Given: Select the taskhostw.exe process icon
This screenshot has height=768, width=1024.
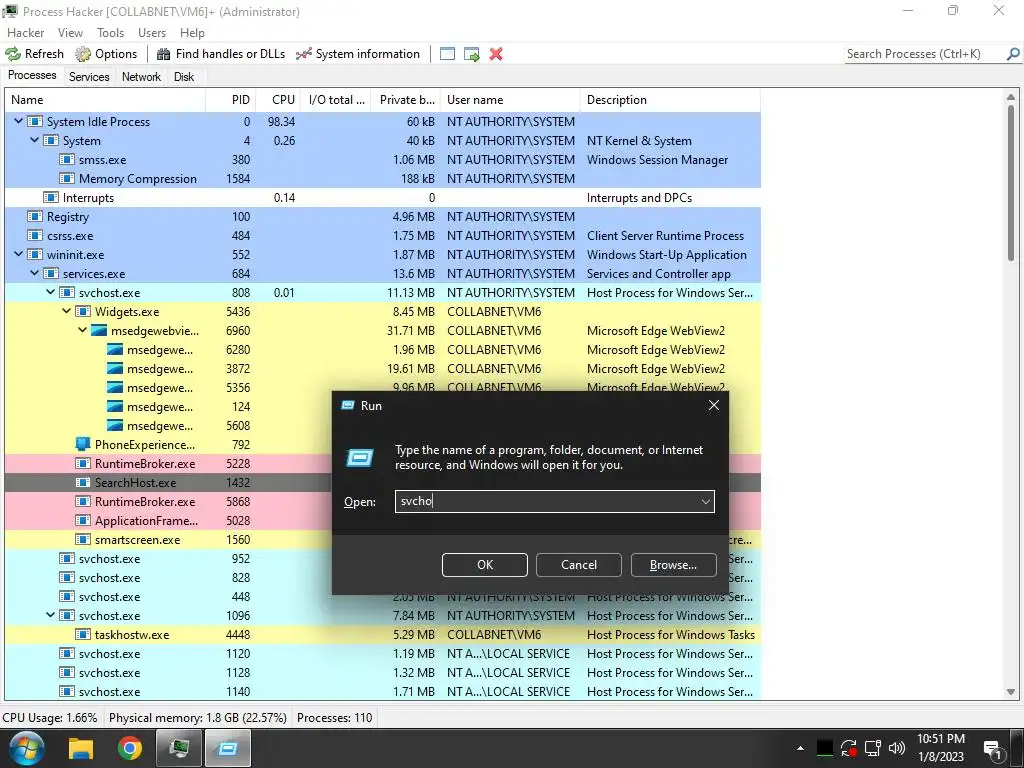Looking at the screenshot, I should [x=83, y=635].
